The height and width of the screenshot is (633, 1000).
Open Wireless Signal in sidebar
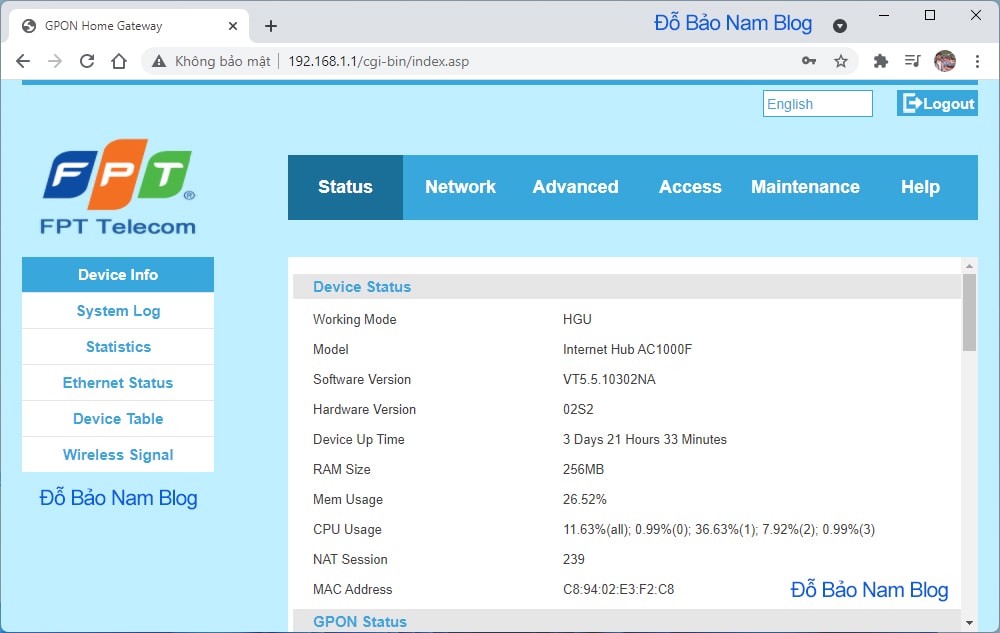click(x=118, y=455)
